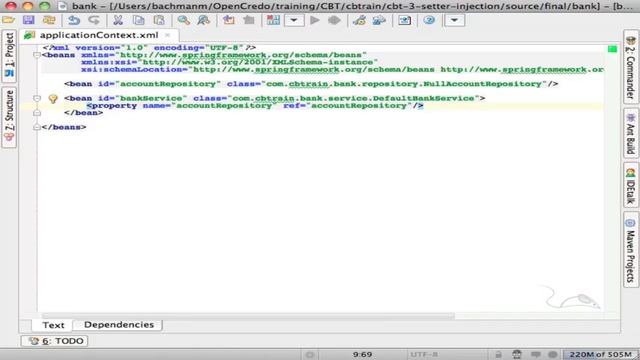Open the 7: Structure tool window
Viewport: 640px width, 360px height.
click(x=9, y=117)
